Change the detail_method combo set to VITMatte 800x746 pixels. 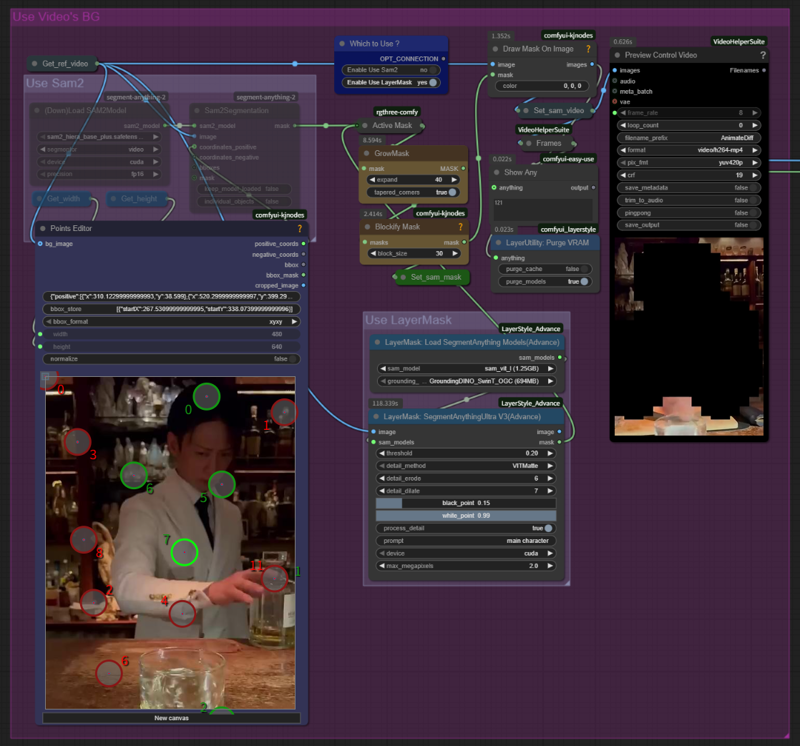pyautogui.click(x=464, y=466)
